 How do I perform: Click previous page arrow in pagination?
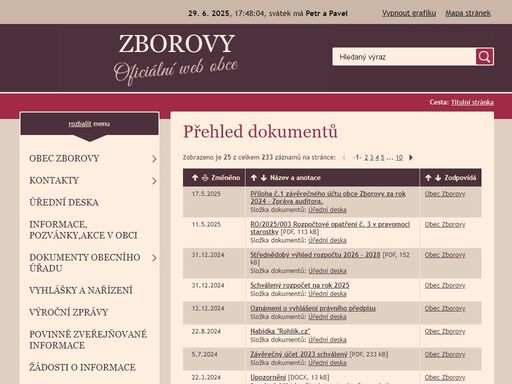point(344,157)
